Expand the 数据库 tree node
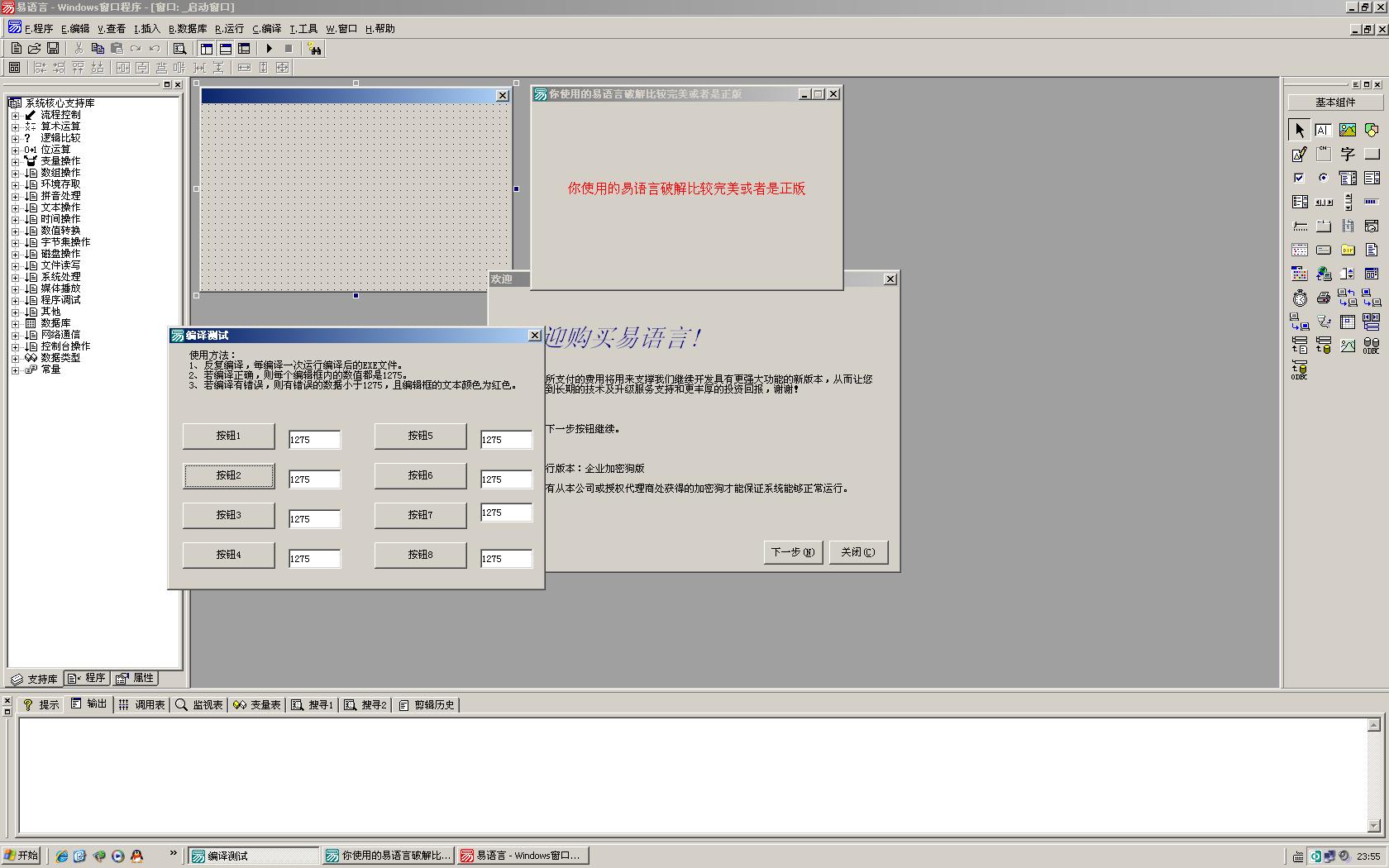Image resolution: width=1389 pixels, height=868 pixels. coord(15,323)
